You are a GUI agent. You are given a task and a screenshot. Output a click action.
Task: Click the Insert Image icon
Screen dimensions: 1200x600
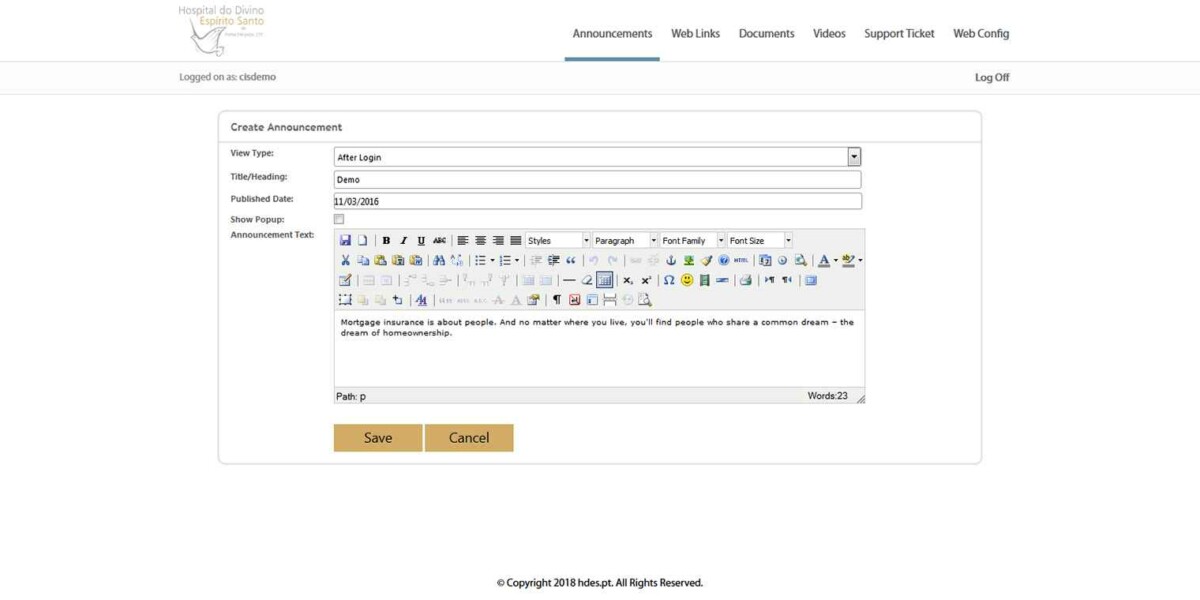click(x=688, y=260)
